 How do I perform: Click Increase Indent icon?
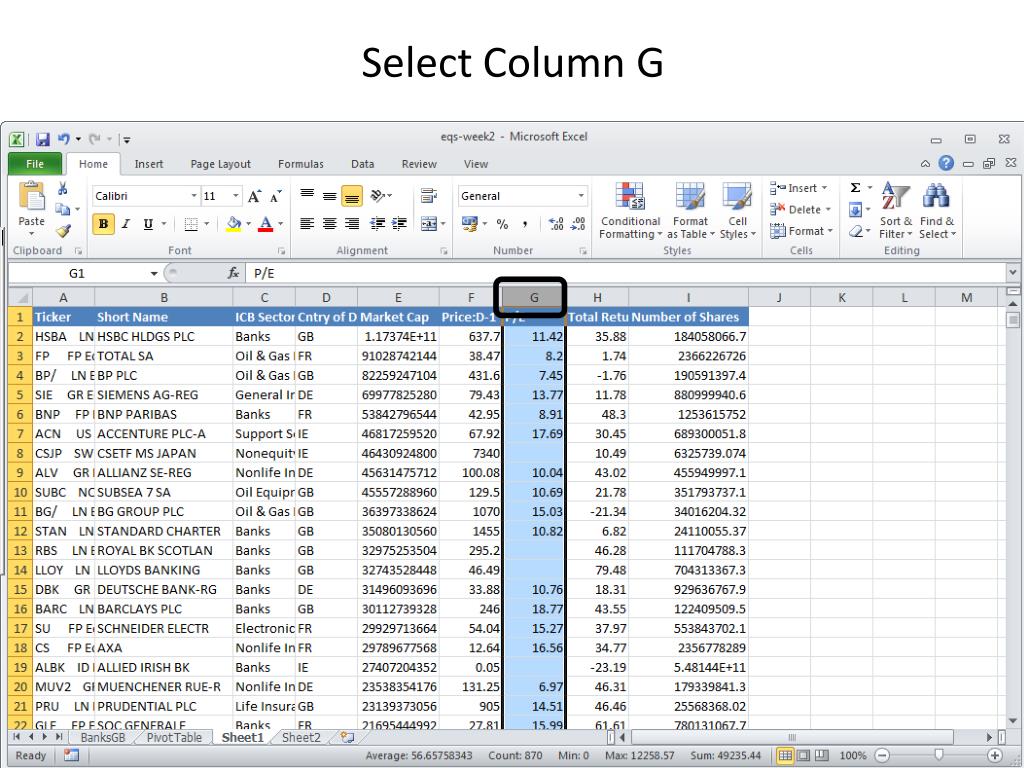[399, 224]
